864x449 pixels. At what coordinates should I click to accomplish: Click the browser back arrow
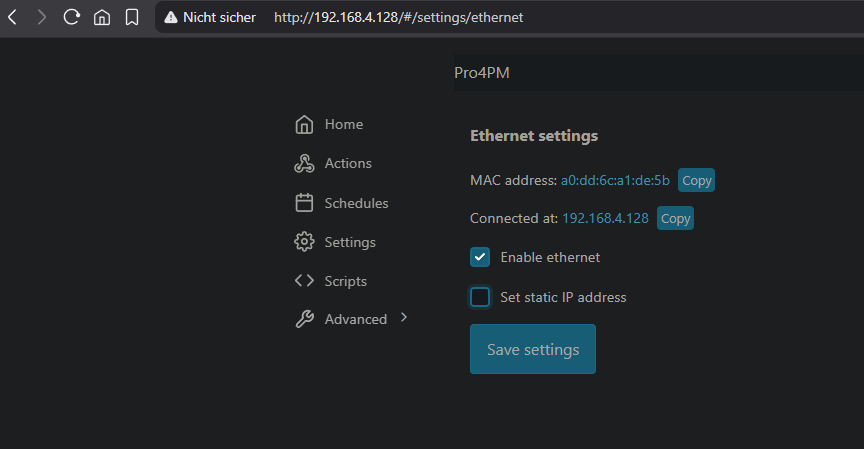pyautogui.click(x=12, y=17)
